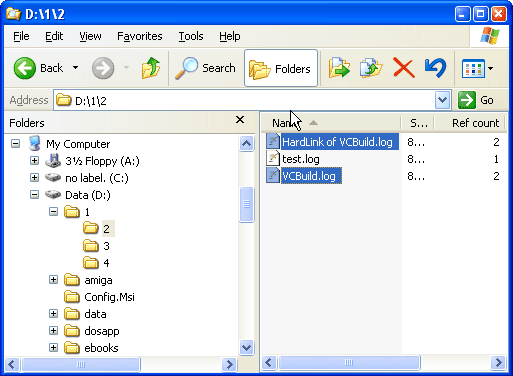The height and width of the screenshot is (376, 513).
Task: Open the Favorites menu
Action: [x=140, y=36]
